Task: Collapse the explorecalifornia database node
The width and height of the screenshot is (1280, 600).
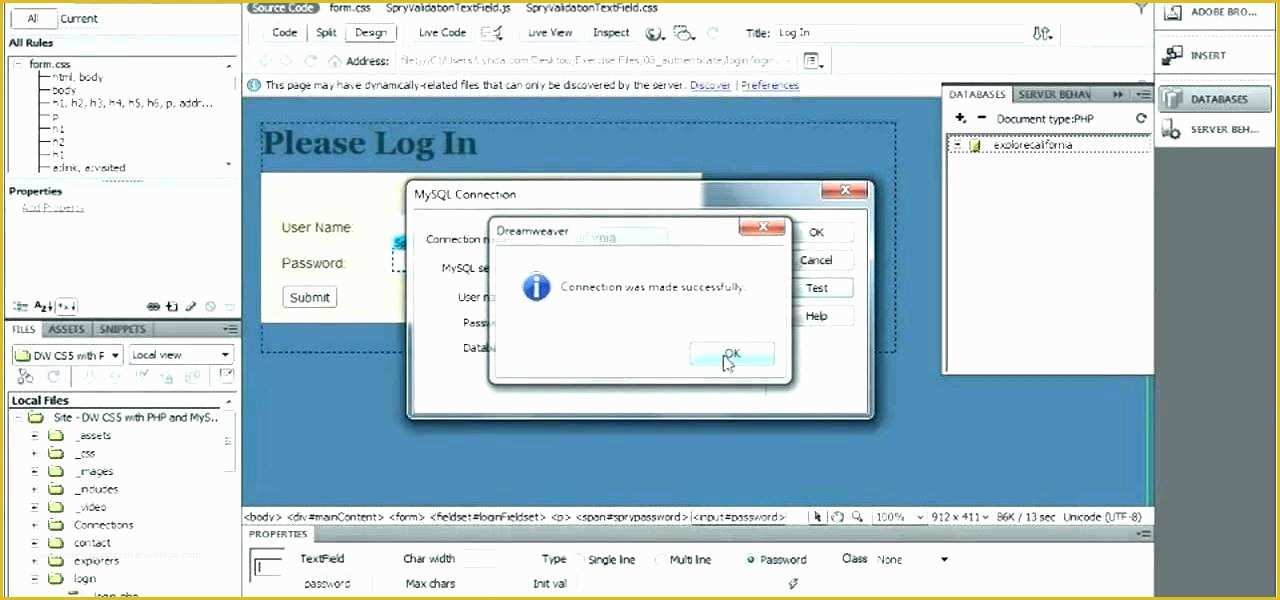Action: [x=957, y=145]
